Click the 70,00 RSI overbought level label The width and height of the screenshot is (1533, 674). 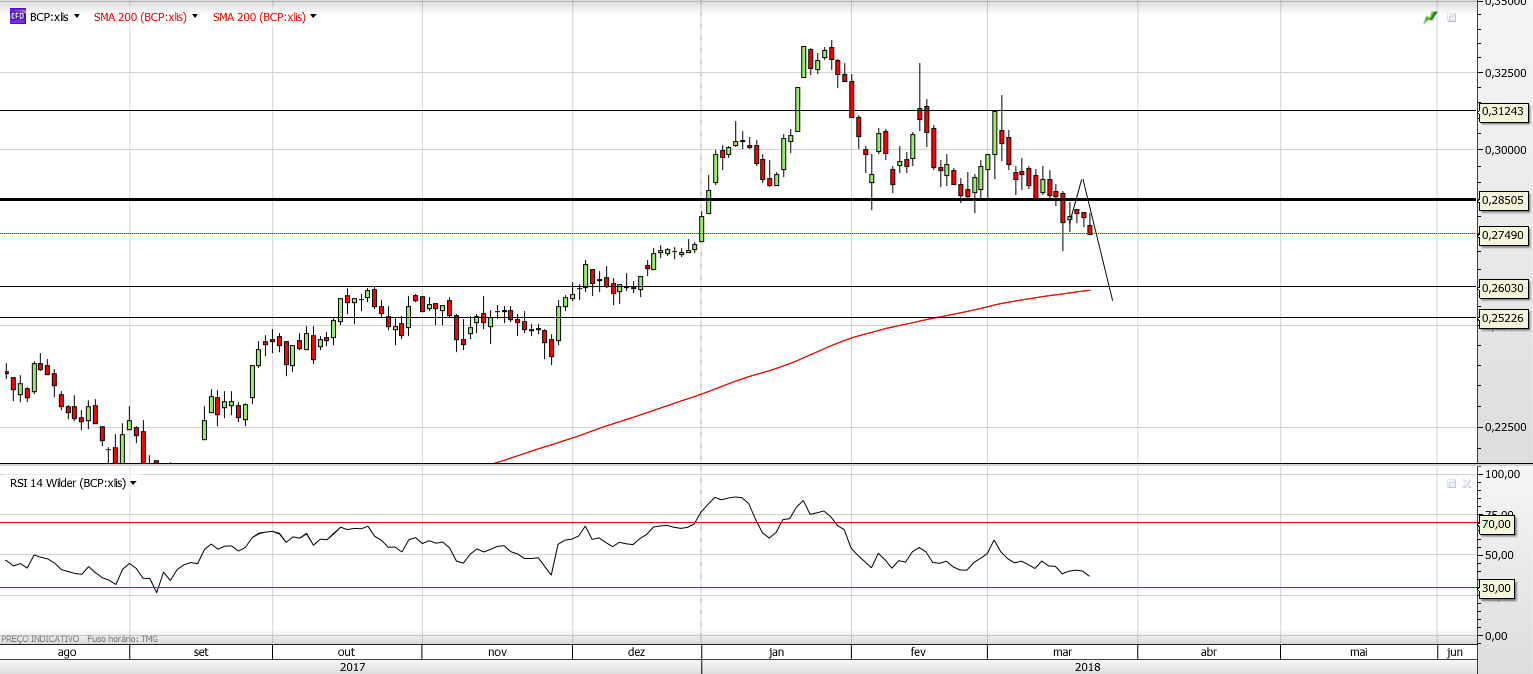(1496, 523)
